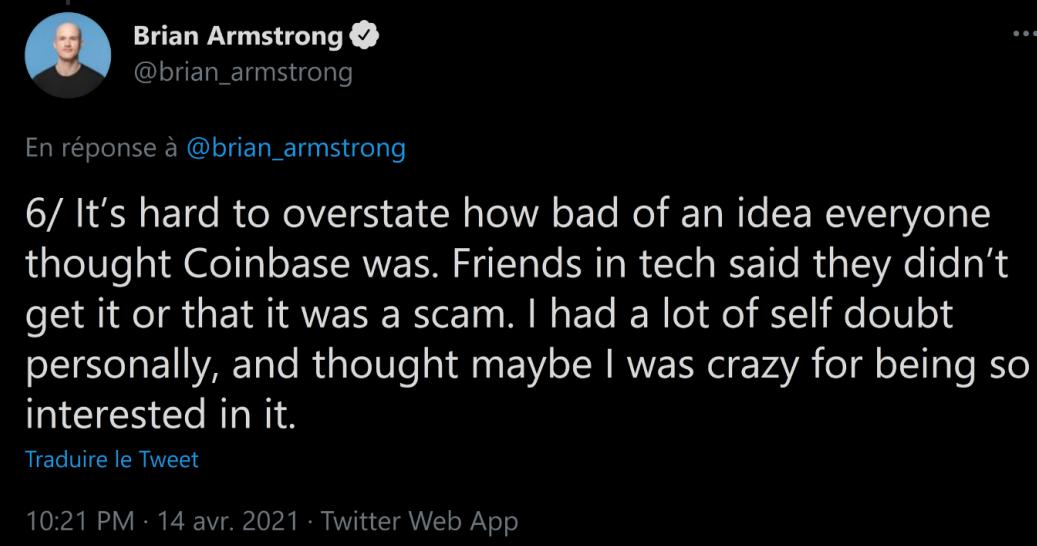1037x546 pixels.
Task: Click the display name Brian Armstrong
Action: pos(237,38)
